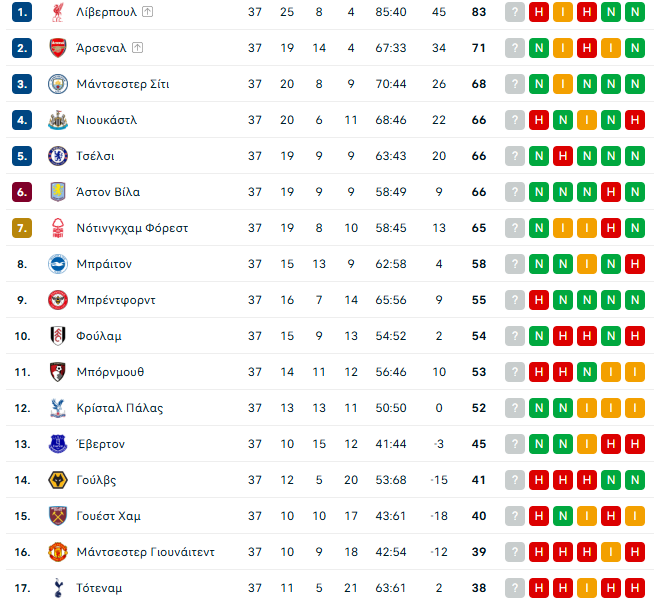Click the promotion arrow icon beside Άρσεναλ

tap(138, 48)
